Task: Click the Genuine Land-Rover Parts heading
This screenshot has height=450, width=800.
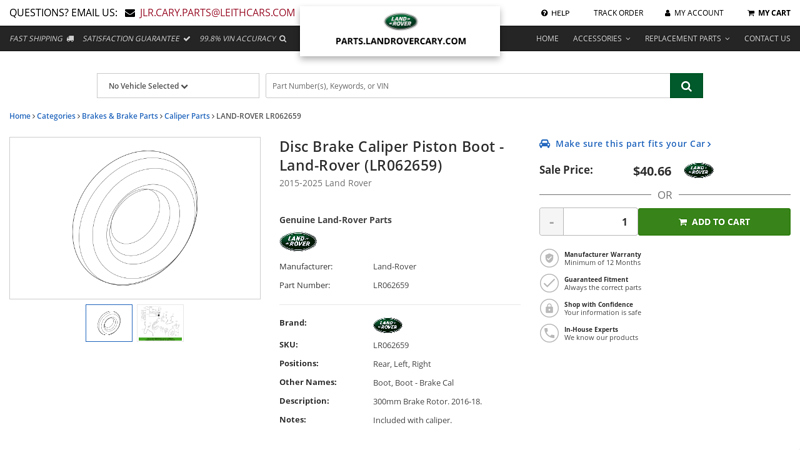Action: coord(335,220)
